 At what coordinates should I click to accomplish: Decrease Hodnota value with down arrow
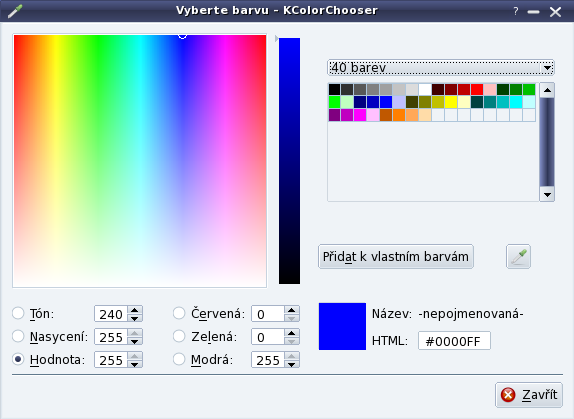coord(135,364)
